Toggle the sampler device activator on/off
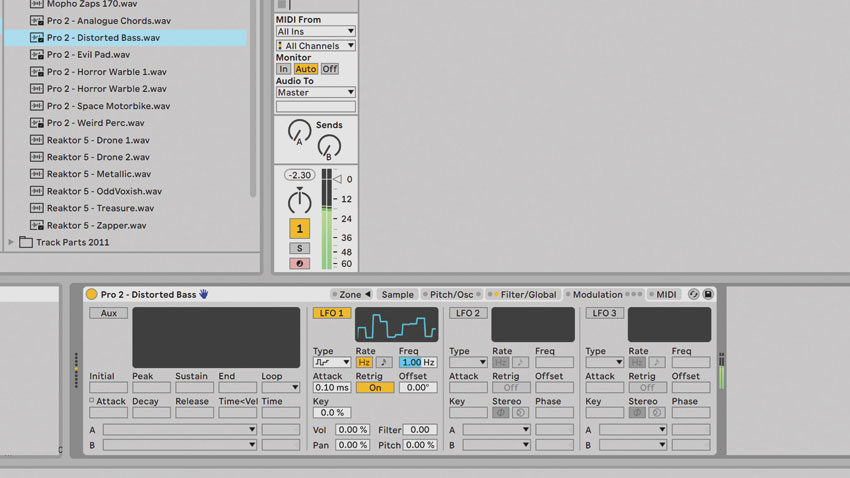This screenshot has height=478, width=850. (91, 294)
